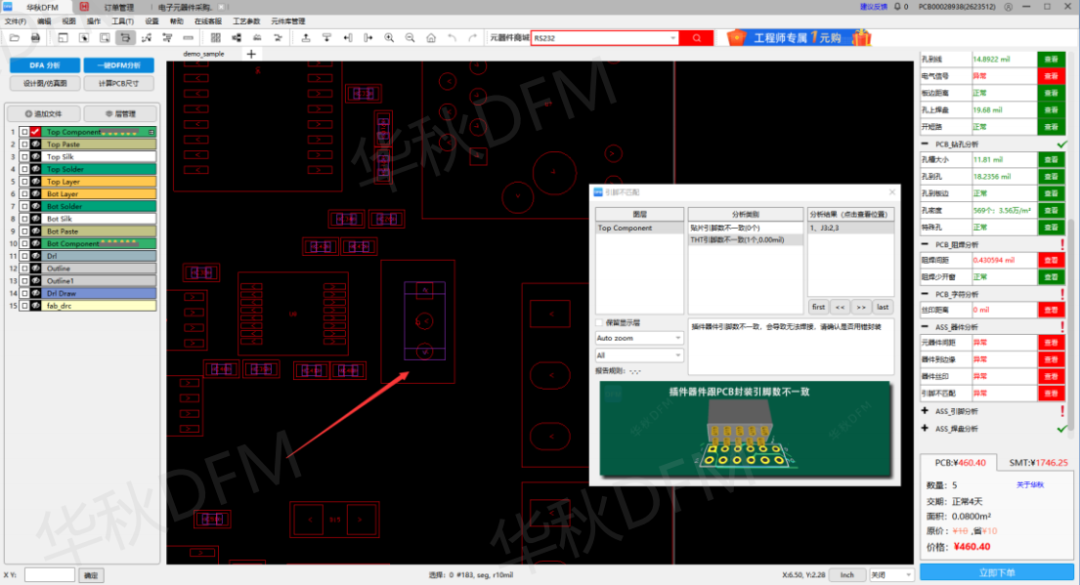1080x585 pixels.
Task: Click the zoom in magnifier icon
Action: (389, 38)
